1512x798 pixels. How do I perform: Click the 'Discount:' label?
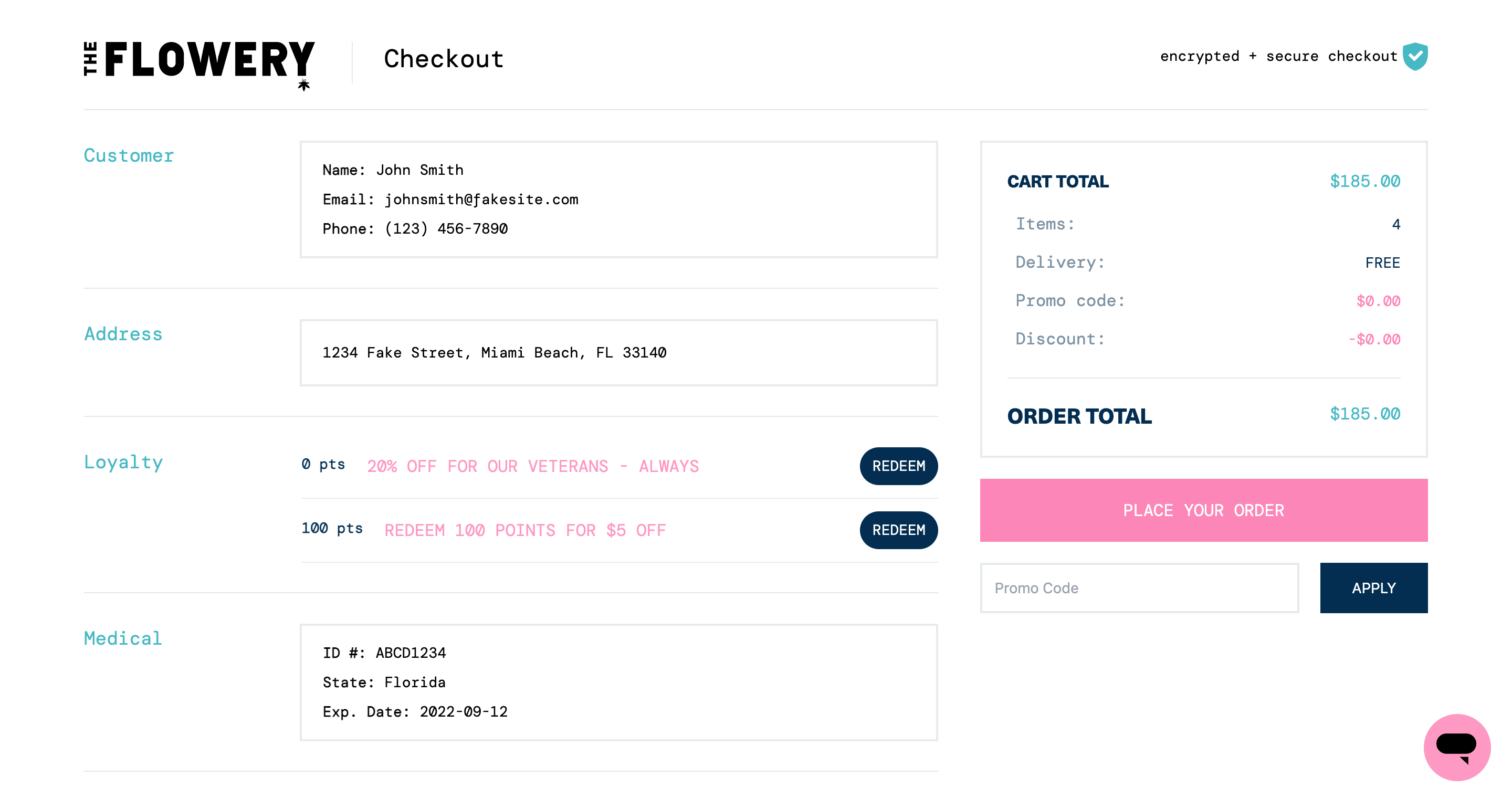(x=1060, y=339)
